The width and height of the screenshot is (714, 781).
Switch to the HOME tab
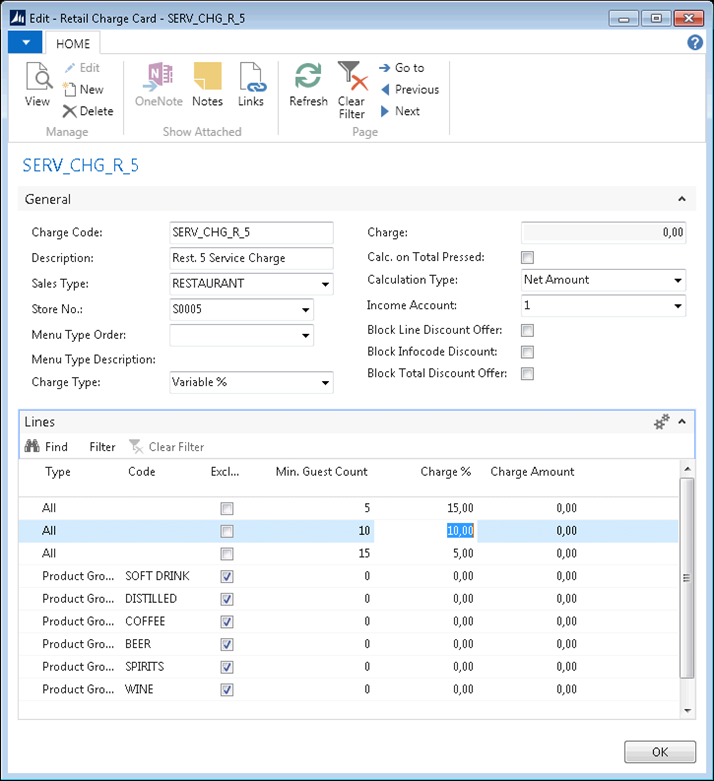73,44
